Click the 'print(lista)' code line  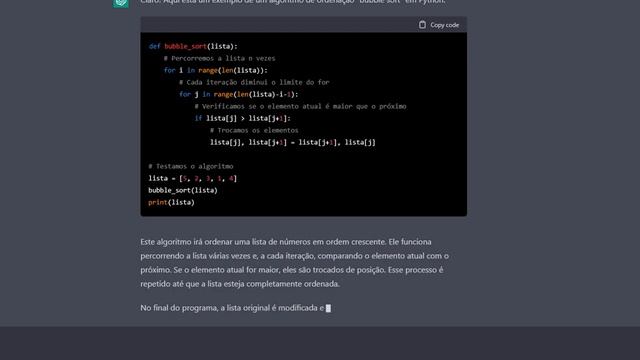tap(171, 202)
